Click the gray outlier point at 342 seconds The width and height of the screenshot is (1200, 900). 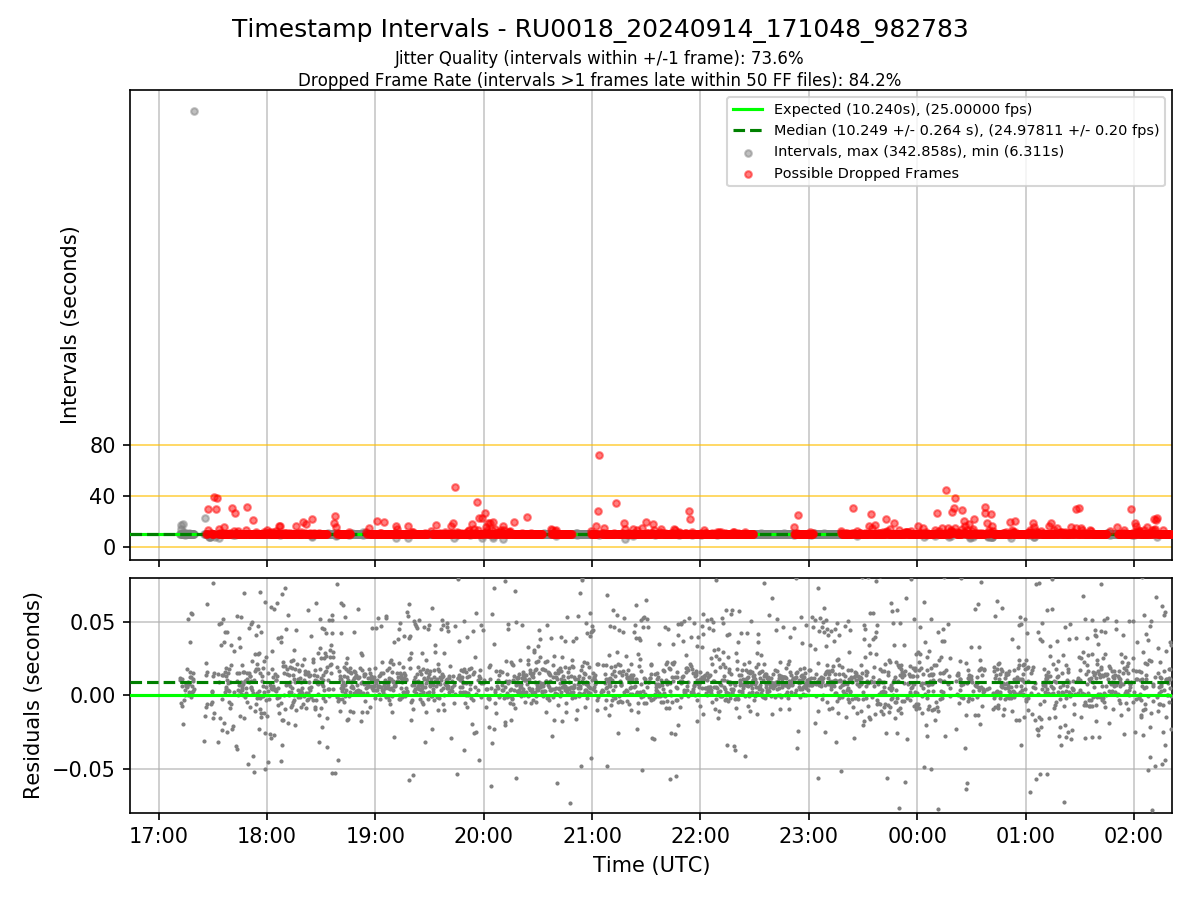click(194, 111)
